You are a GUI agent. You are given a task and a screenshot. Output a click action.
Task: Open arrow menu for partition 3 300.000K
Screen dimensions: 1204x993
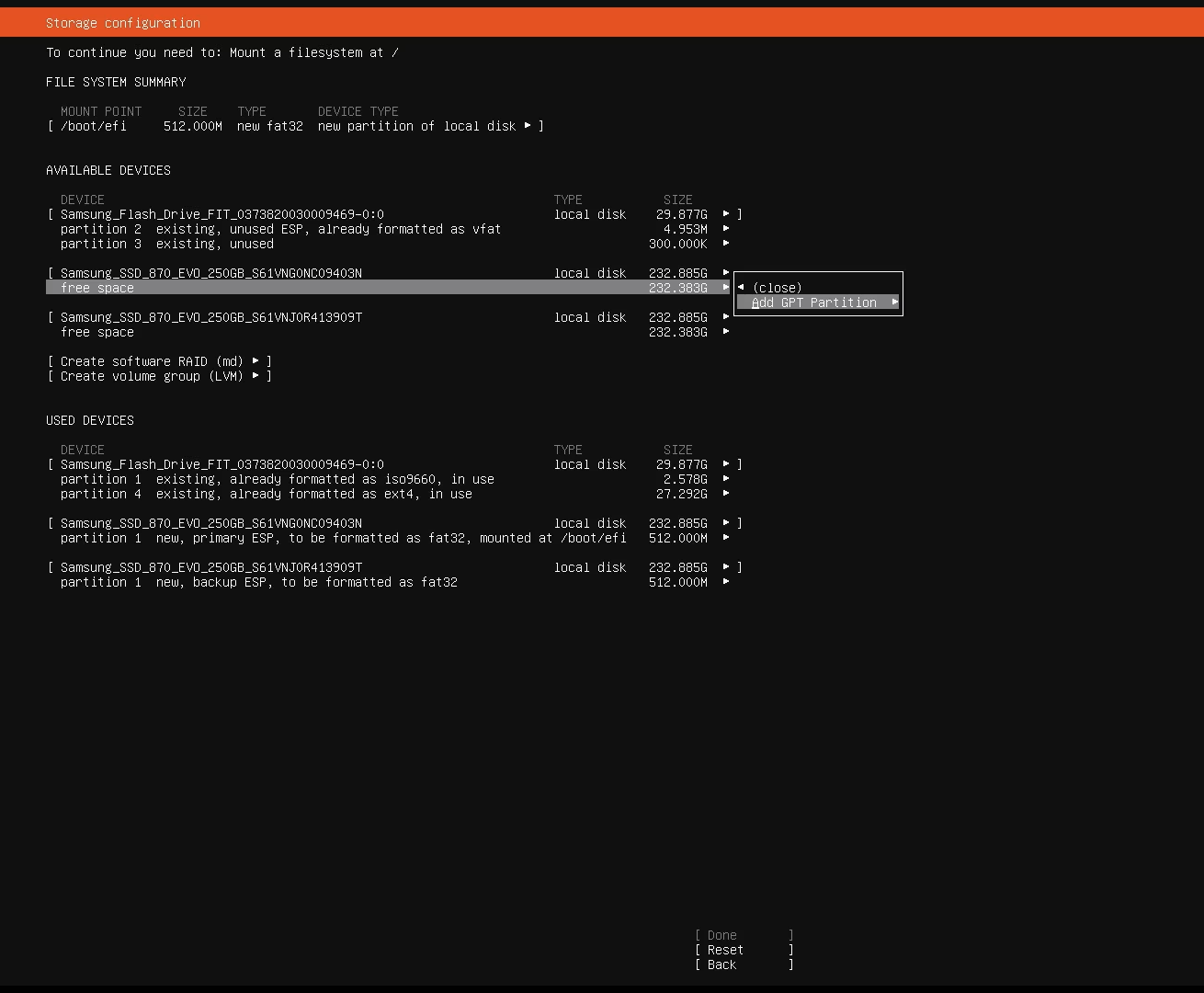click(726, 244)
